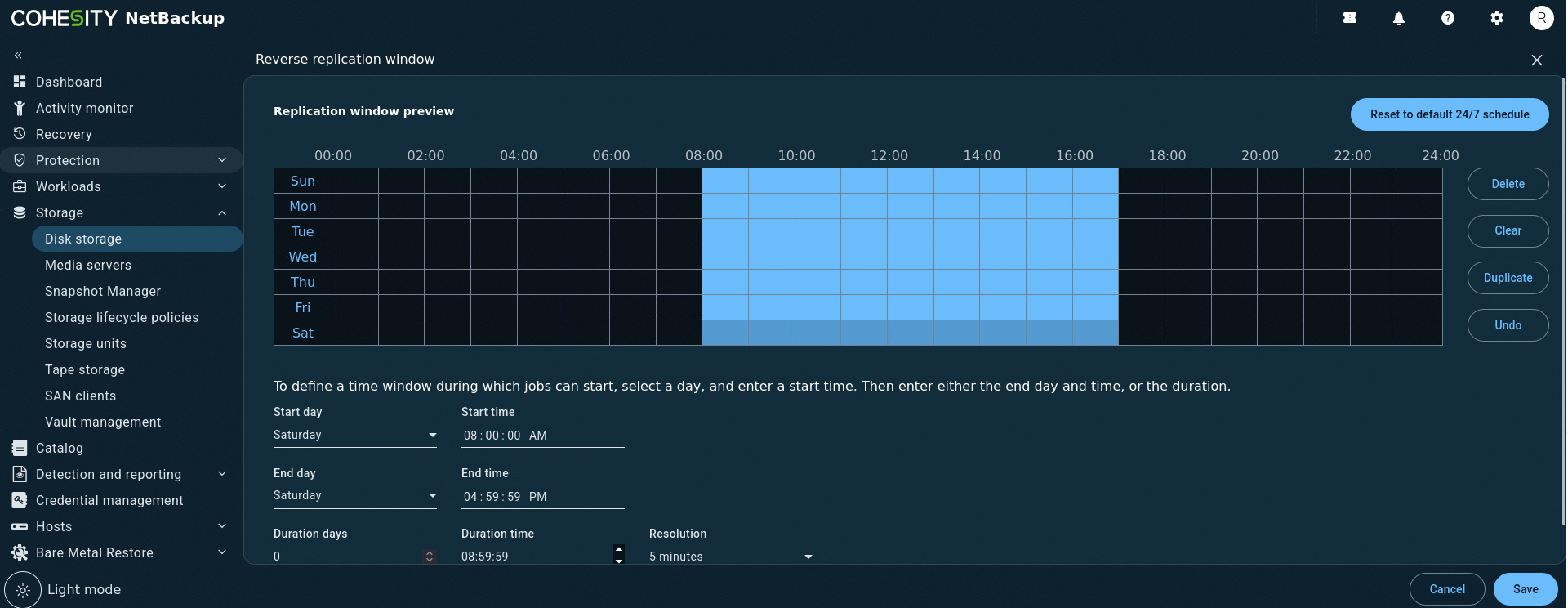Image resolution: width=1568 pixels, height=608 pixels.
Task: Open the notifications bell
Action: 1399,18
